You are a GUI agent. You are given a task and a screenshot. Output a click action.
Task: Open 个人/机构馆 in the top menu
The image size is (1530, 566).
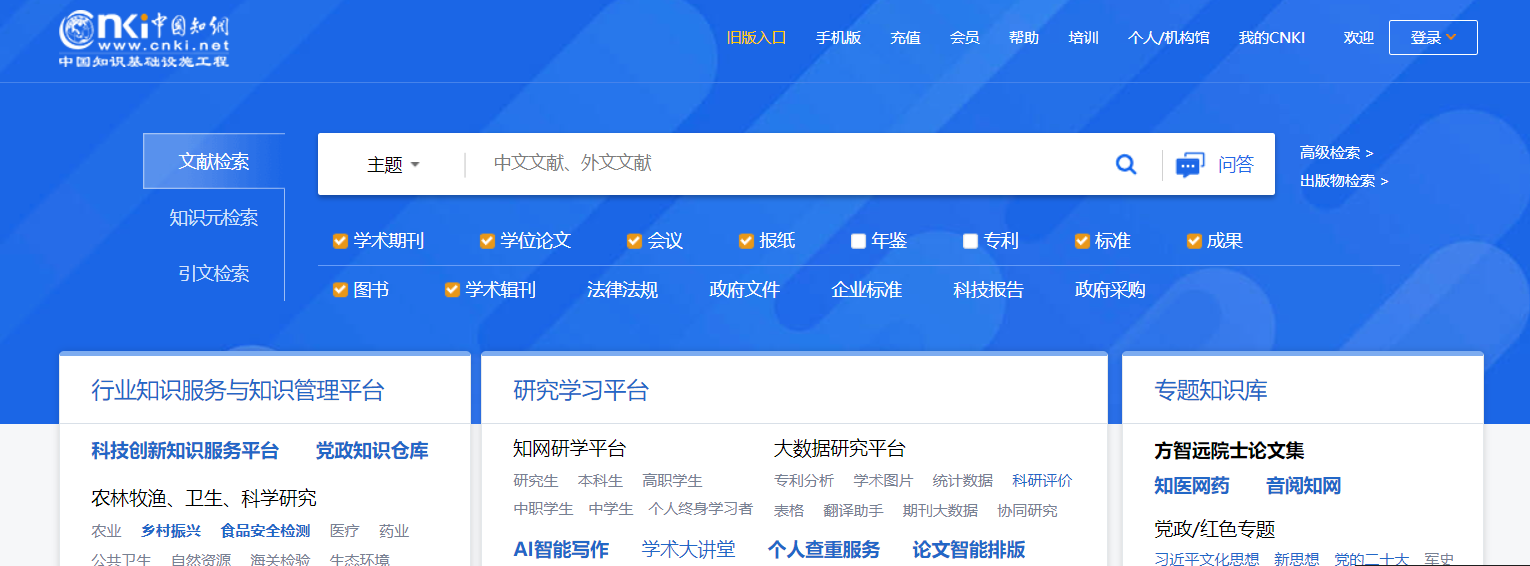[1168, 38]
